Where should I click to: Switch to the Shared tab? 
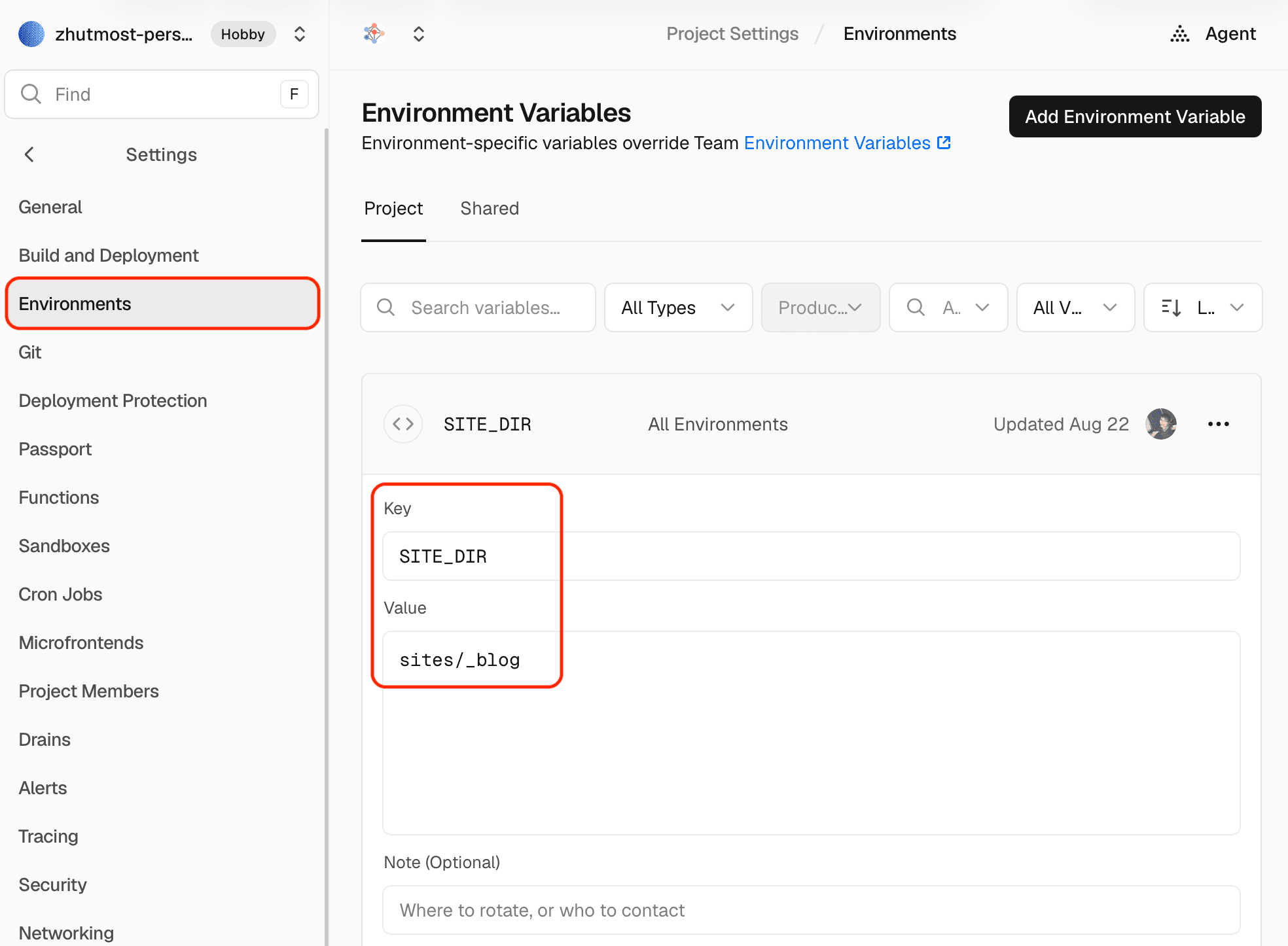[x=490, y=208]
